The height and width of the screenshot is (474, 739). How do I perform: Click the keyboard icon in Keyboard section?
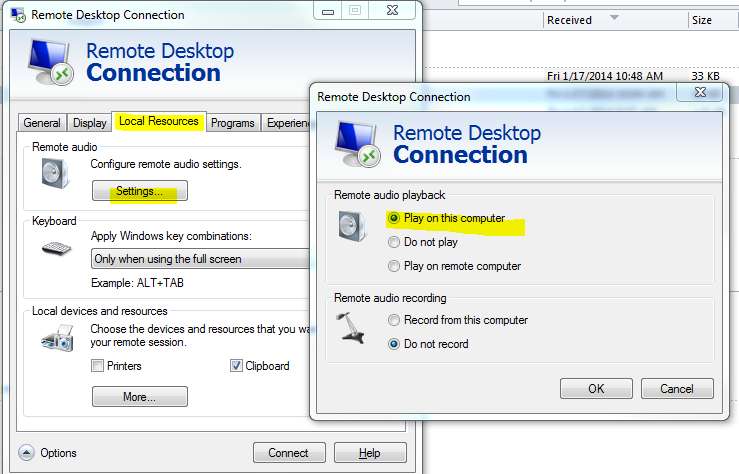coord(56,248)
